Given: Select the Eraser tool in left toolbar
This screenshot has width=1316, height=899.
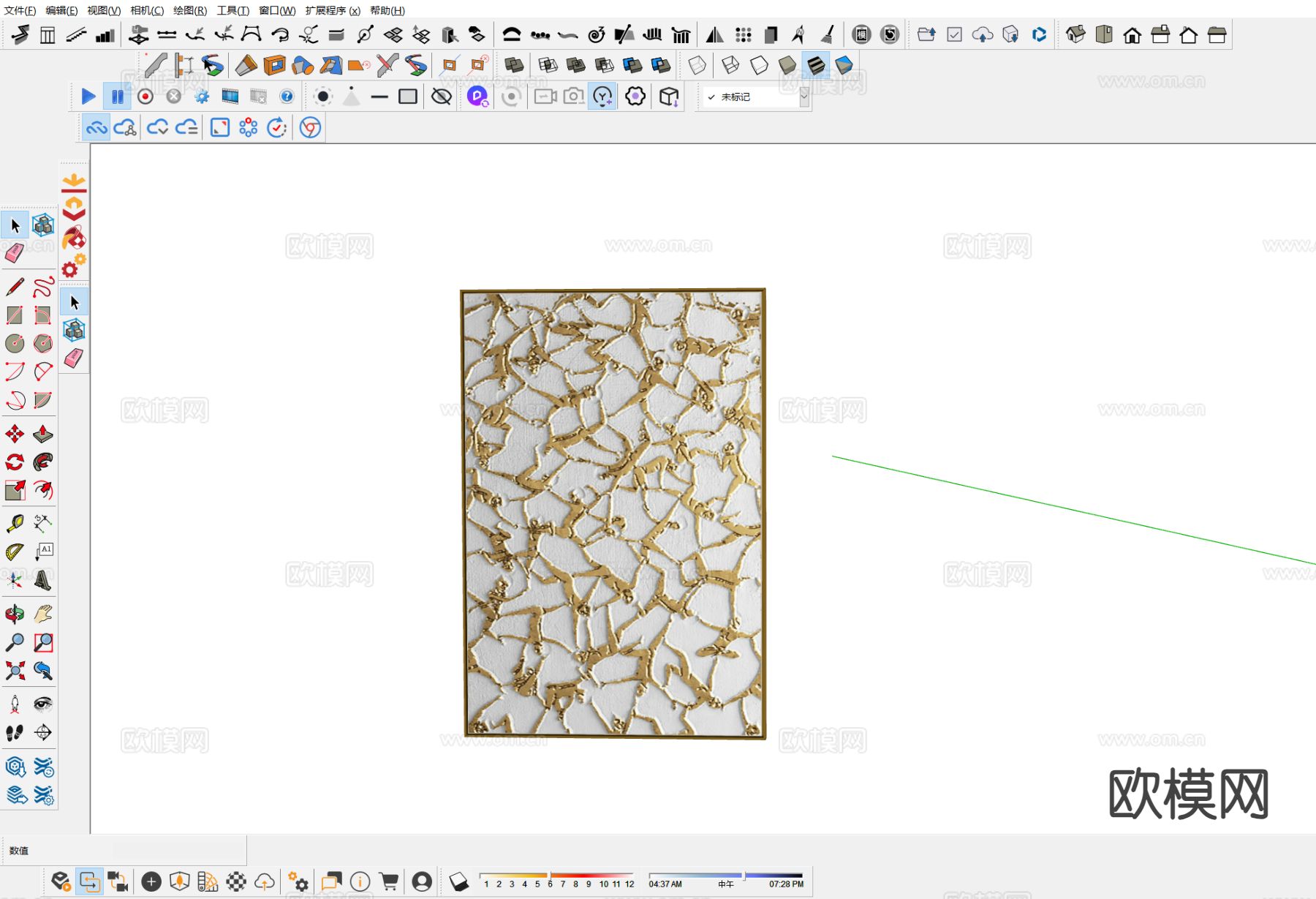Looking at the screenshot, I should pos(15,253).
